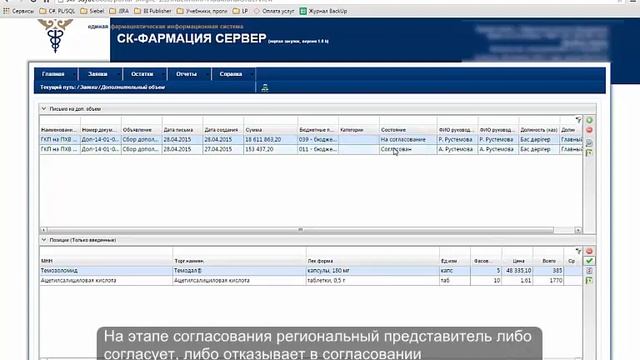Click budget cell 039 - бюдже...
Screen dimensions: 640x360
[x=318, y=140]
